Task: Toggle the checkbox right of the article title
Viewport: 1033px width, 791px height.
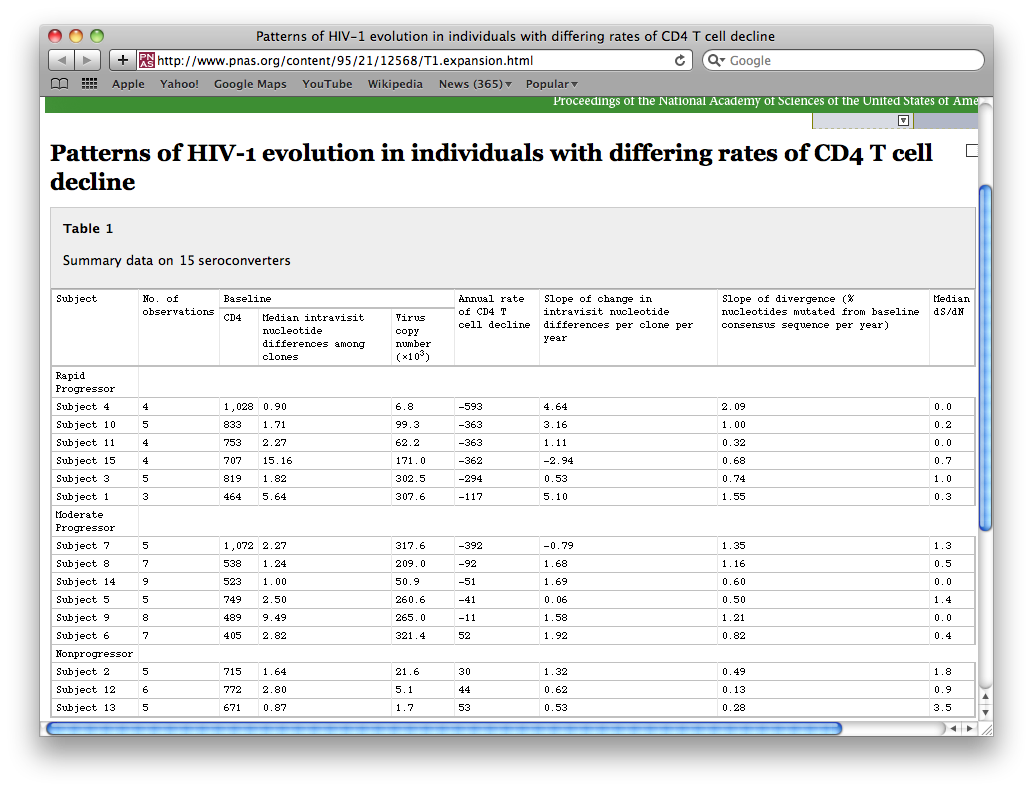Action: (971, 151)
